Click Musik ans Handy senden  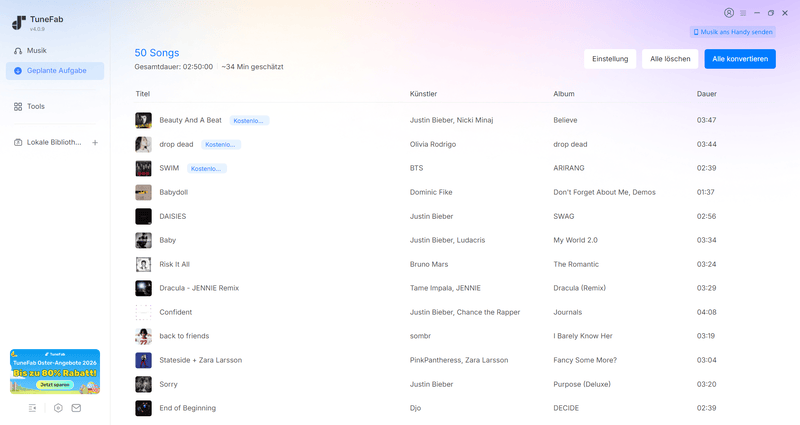pos(733,32)
